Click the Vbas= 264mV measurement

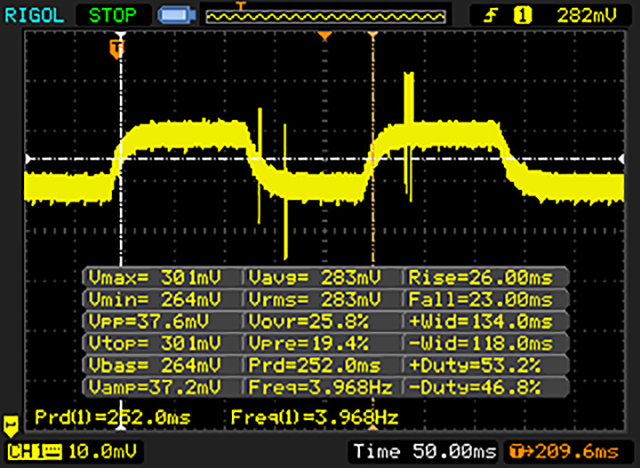pos(155,365)
